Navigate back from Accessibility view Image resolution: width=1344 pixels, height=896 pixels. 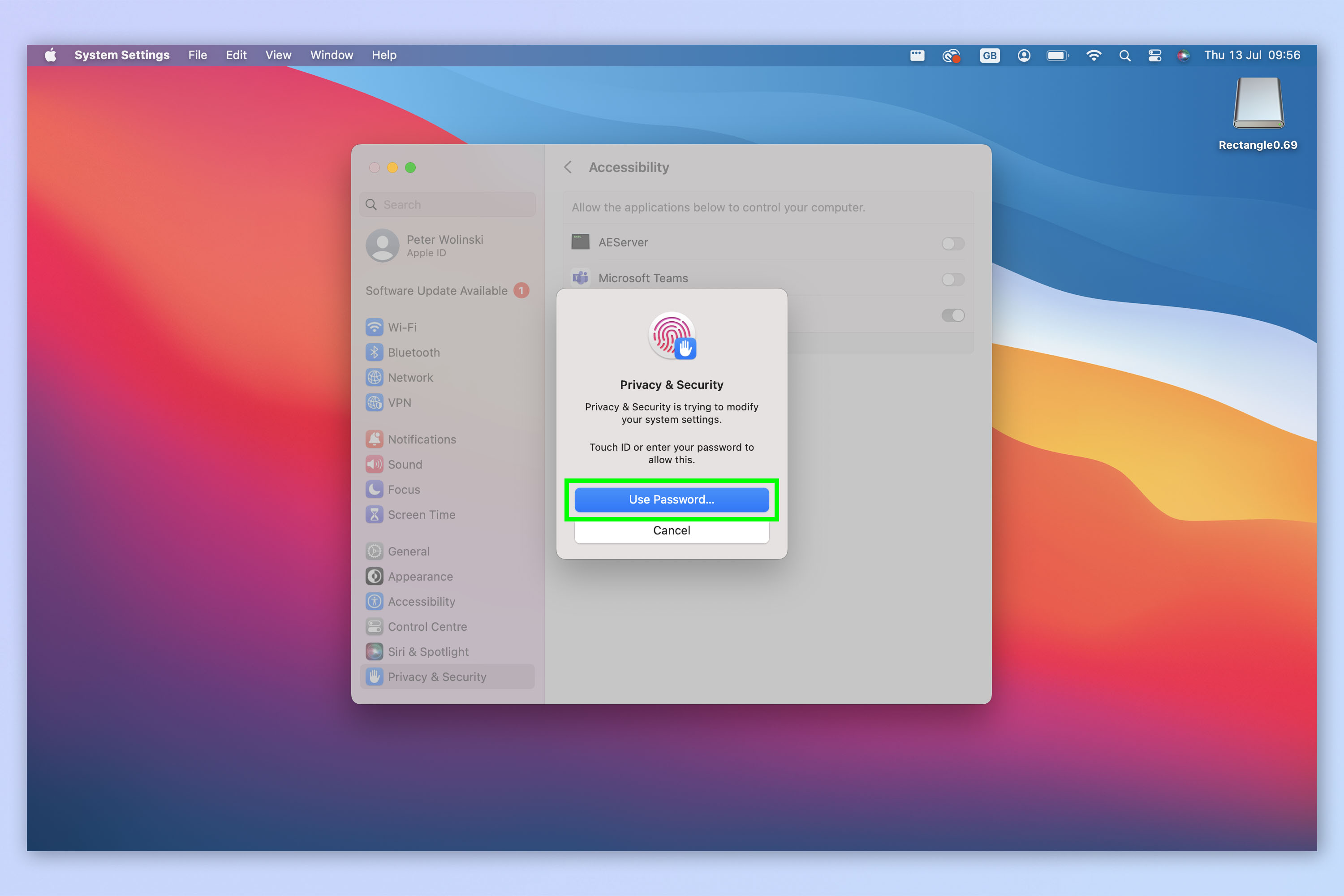[x=567, y=167]
